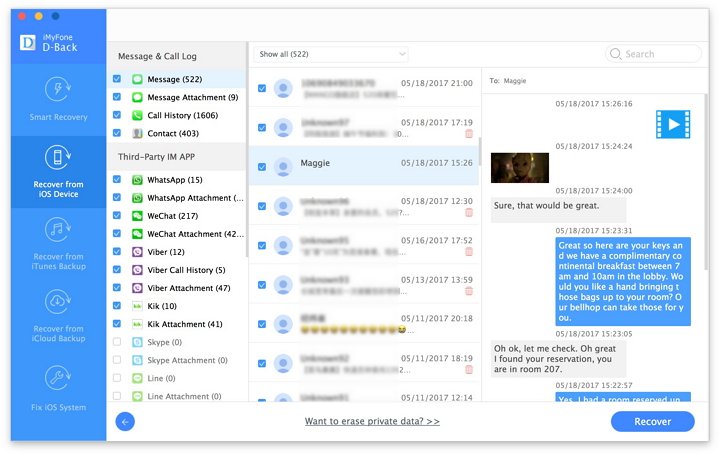Image resolution: width=720 pixels, height=455 pixels.
Task: Click the WhatsApp category icon
Action: click(x=138, y=180)
